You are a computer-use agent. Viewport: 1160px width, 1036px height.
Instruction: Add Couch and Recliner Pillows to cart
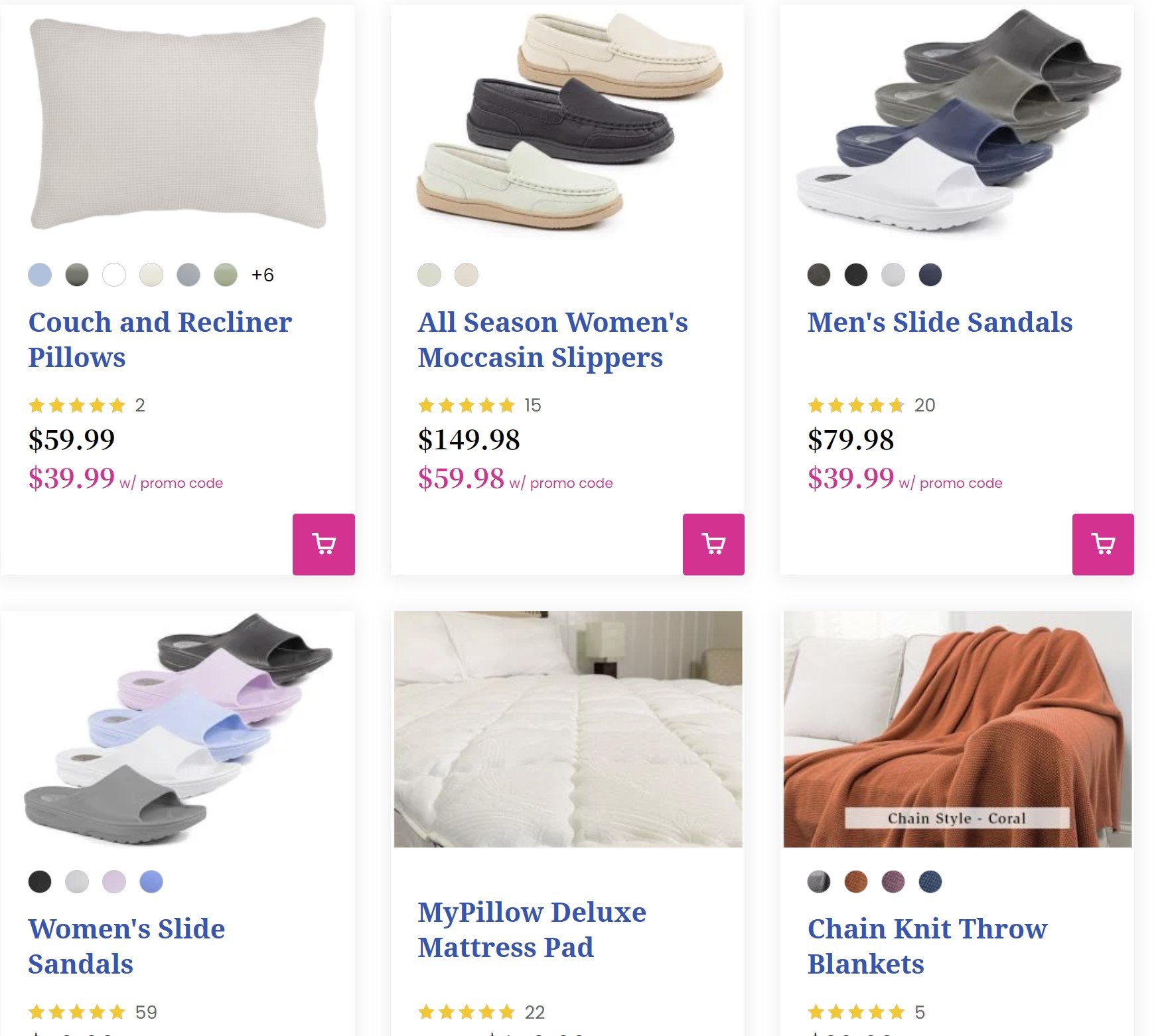(323, 544)
